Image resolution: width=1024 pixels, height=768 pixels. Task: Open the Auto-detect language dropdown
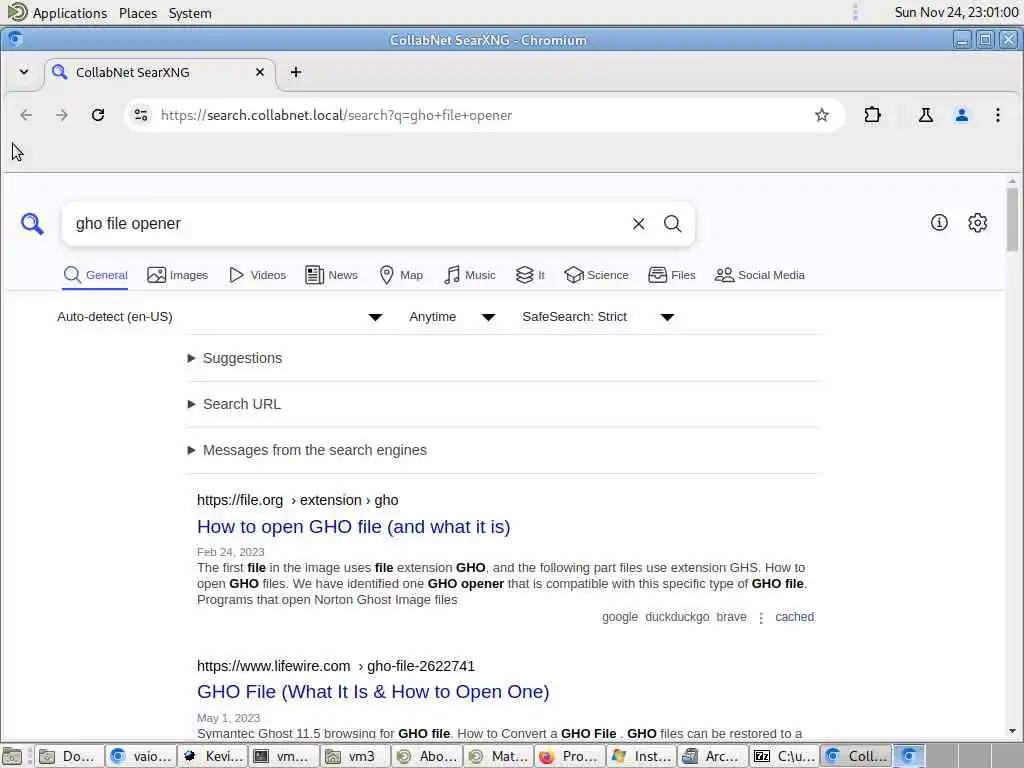(220, 317)
